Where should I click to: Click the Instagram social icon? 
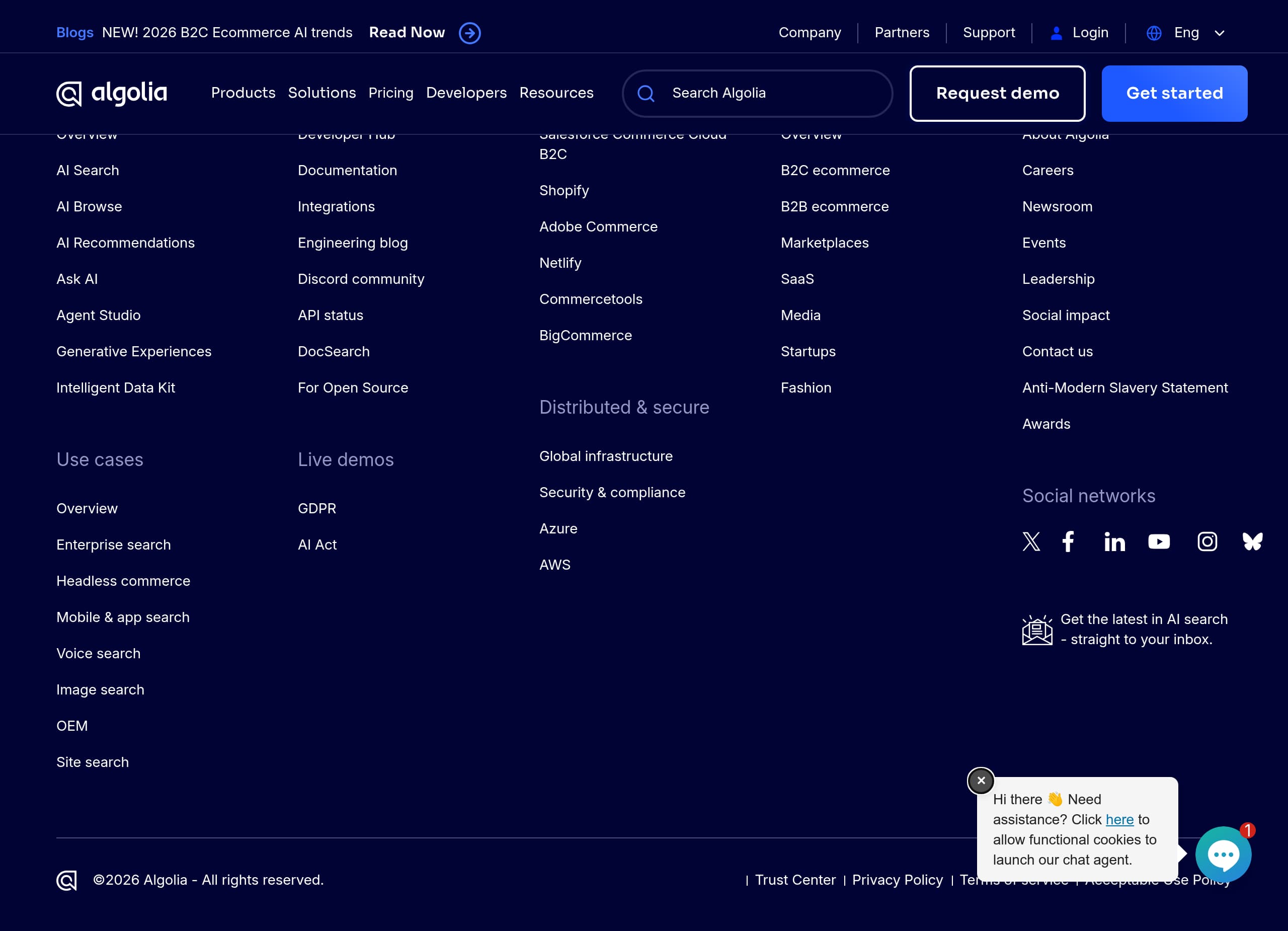click(x=1207, y=541)
